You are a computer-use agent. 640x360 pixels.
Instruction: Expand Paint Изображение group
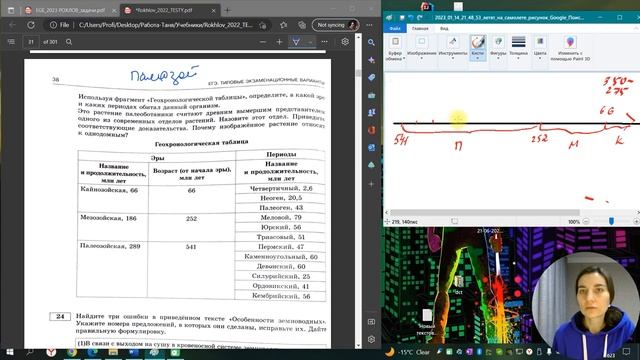[x=422, y=49]
